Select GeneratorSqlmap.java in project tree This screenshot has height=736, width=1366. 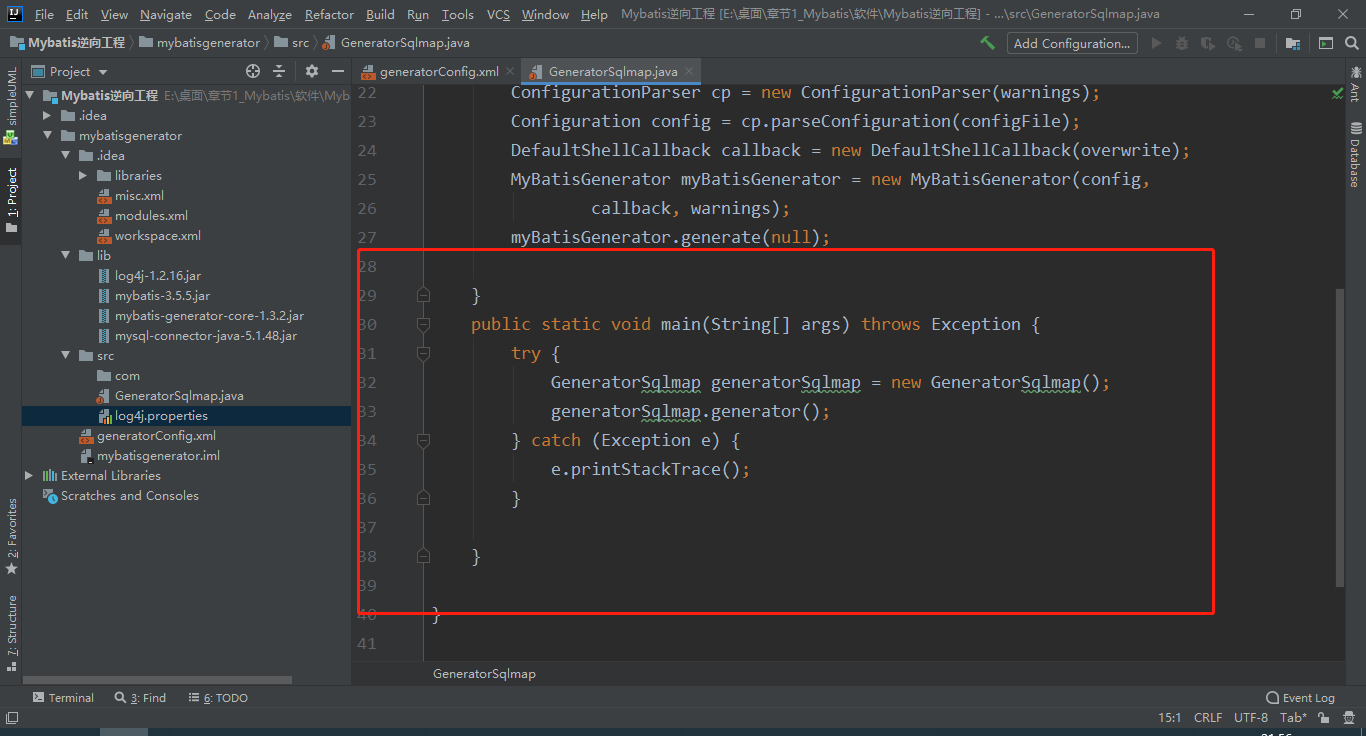[179, 396]
